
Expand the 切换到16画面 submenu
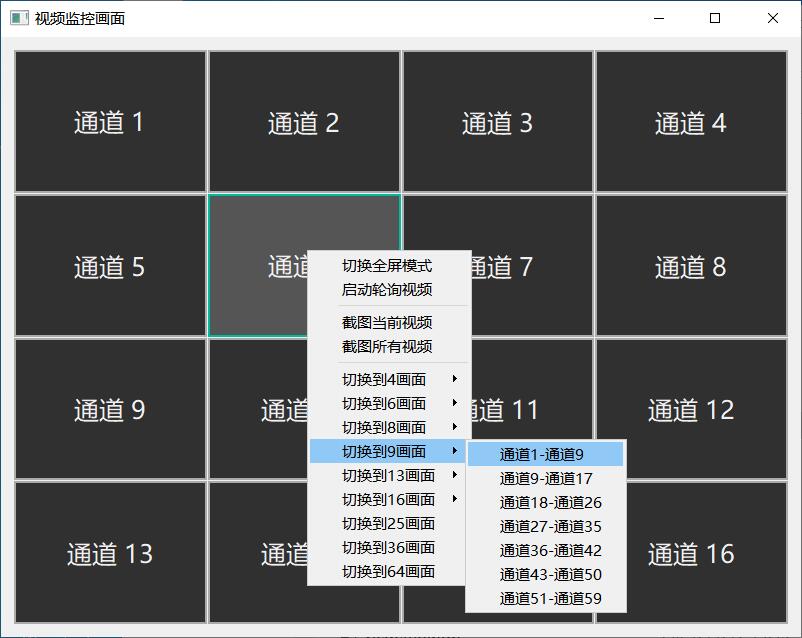[x=387, y=500]
